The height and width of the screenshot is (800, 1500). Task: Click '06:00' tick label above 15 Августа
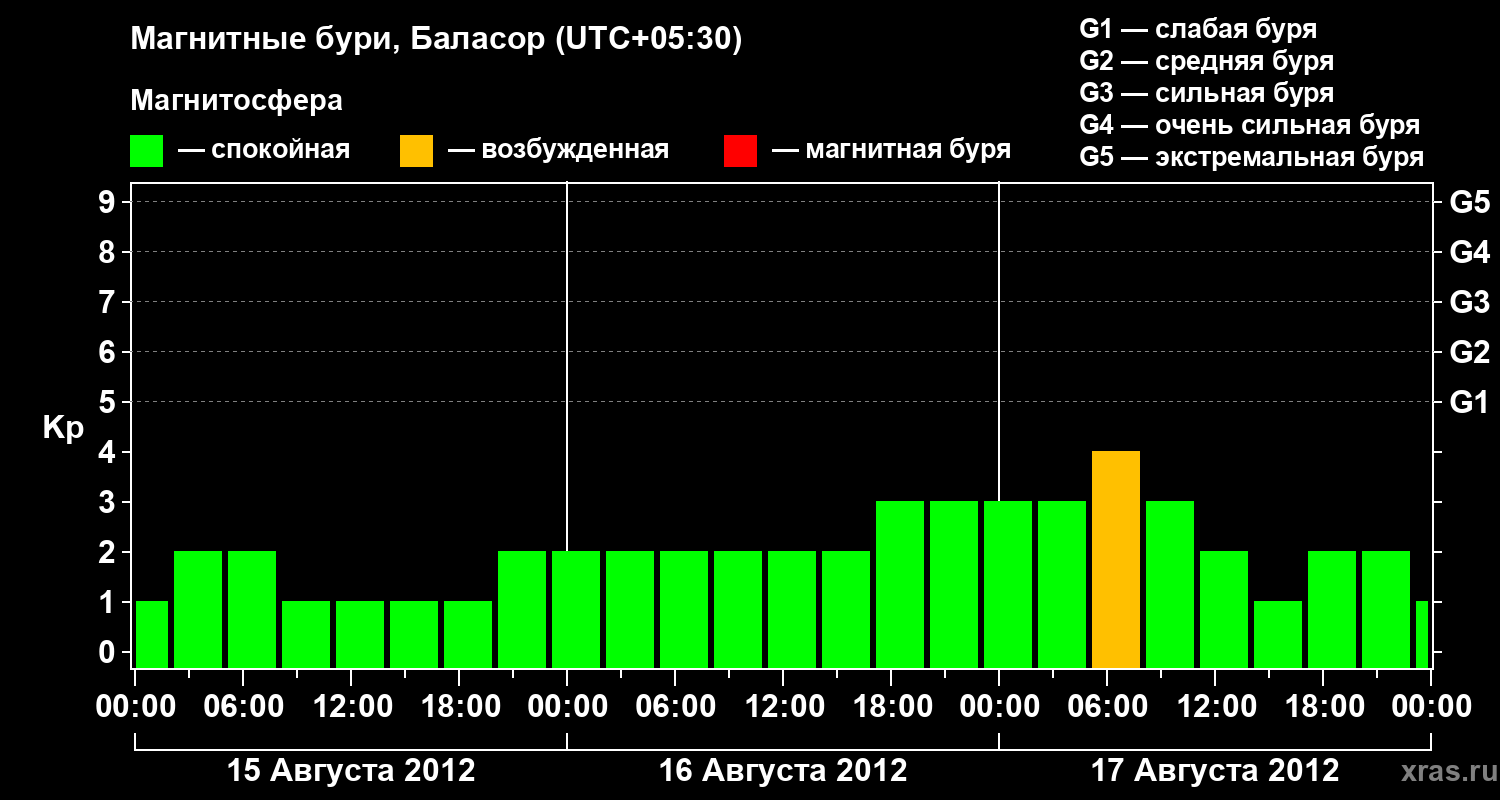[243, 706]
